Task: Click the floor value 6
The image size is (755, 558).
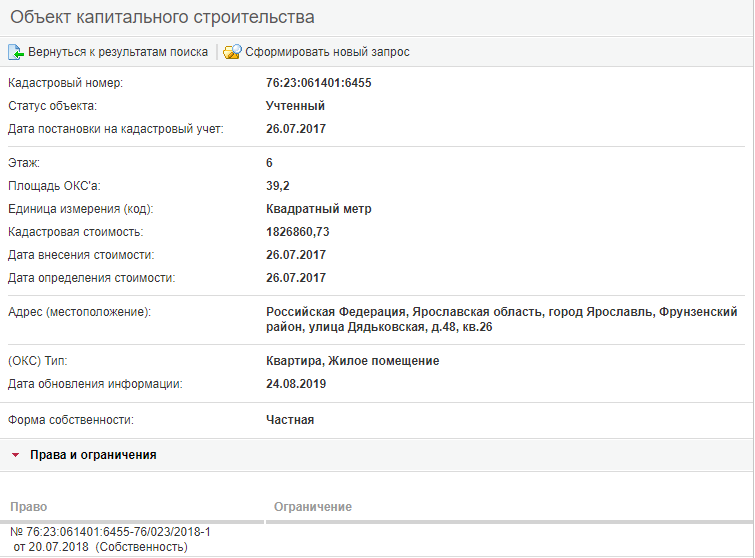Action: coord(270,163)
